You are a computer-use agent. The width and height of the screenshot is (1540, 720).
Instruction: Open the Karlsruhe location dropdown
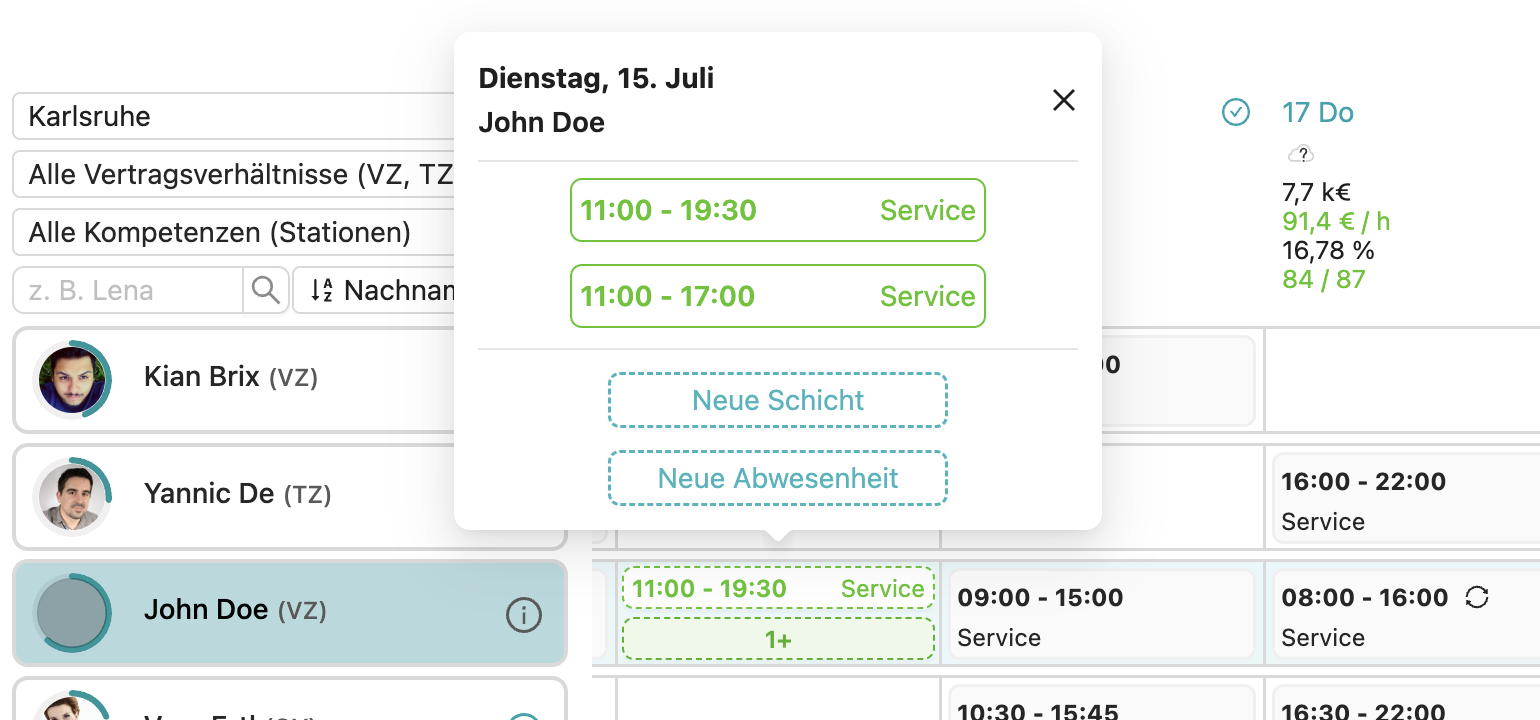pyautogui.click(x=235, y=117)
